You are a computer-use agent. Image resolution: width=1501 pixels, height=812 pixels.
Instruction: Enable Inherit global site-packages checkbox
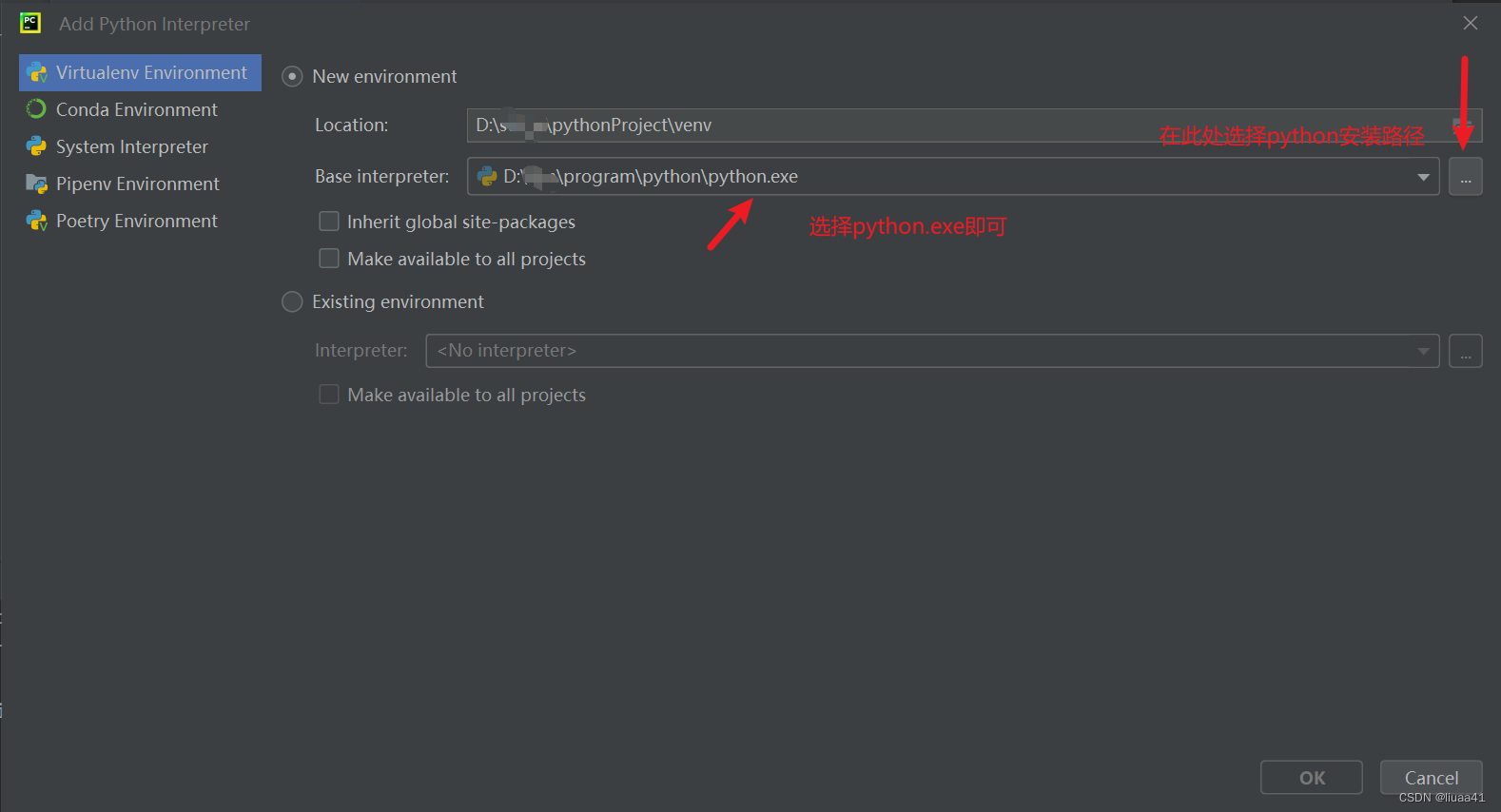329,222
